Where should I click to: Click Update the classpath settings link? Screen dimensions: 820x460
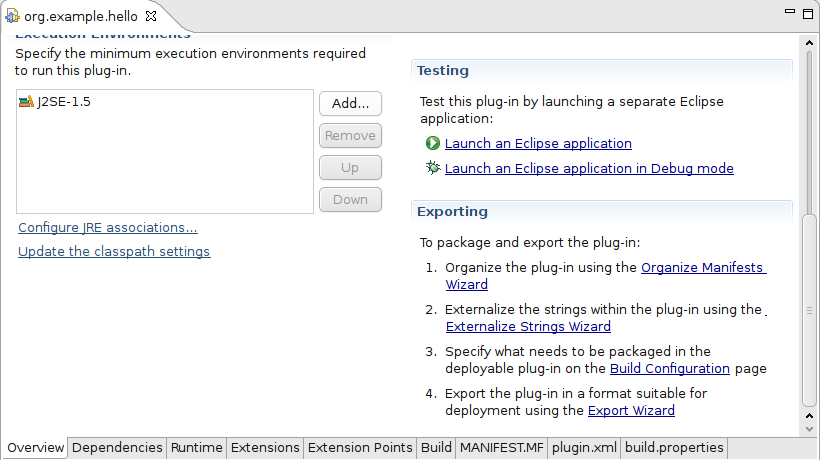[114, 251]
